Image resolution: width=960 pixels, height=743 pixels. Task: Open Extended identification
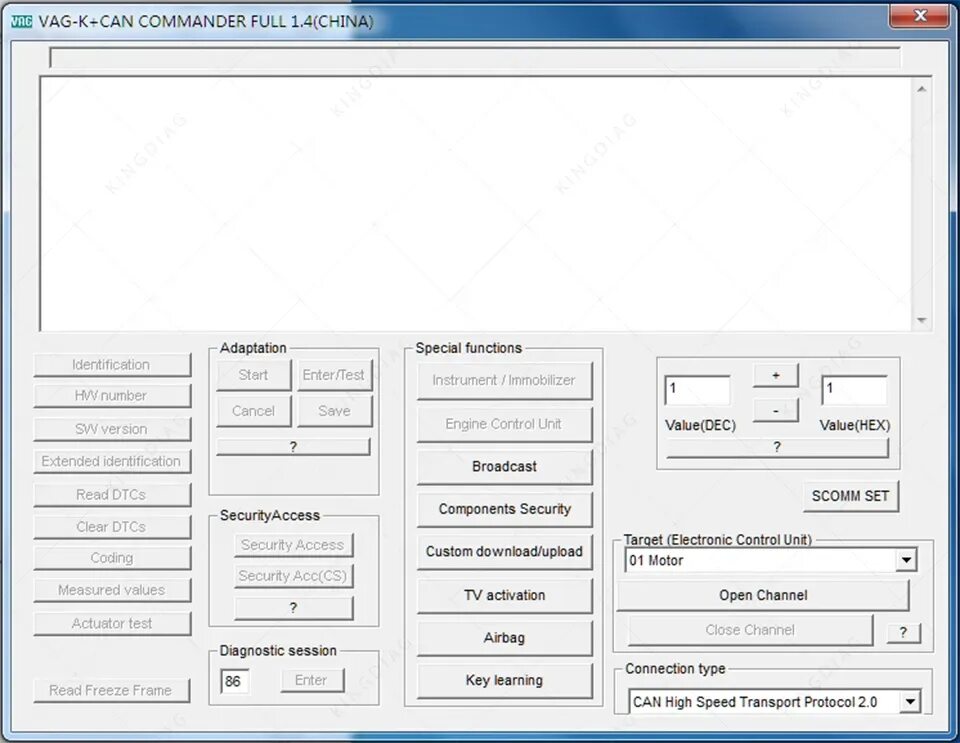click(112, 461)
